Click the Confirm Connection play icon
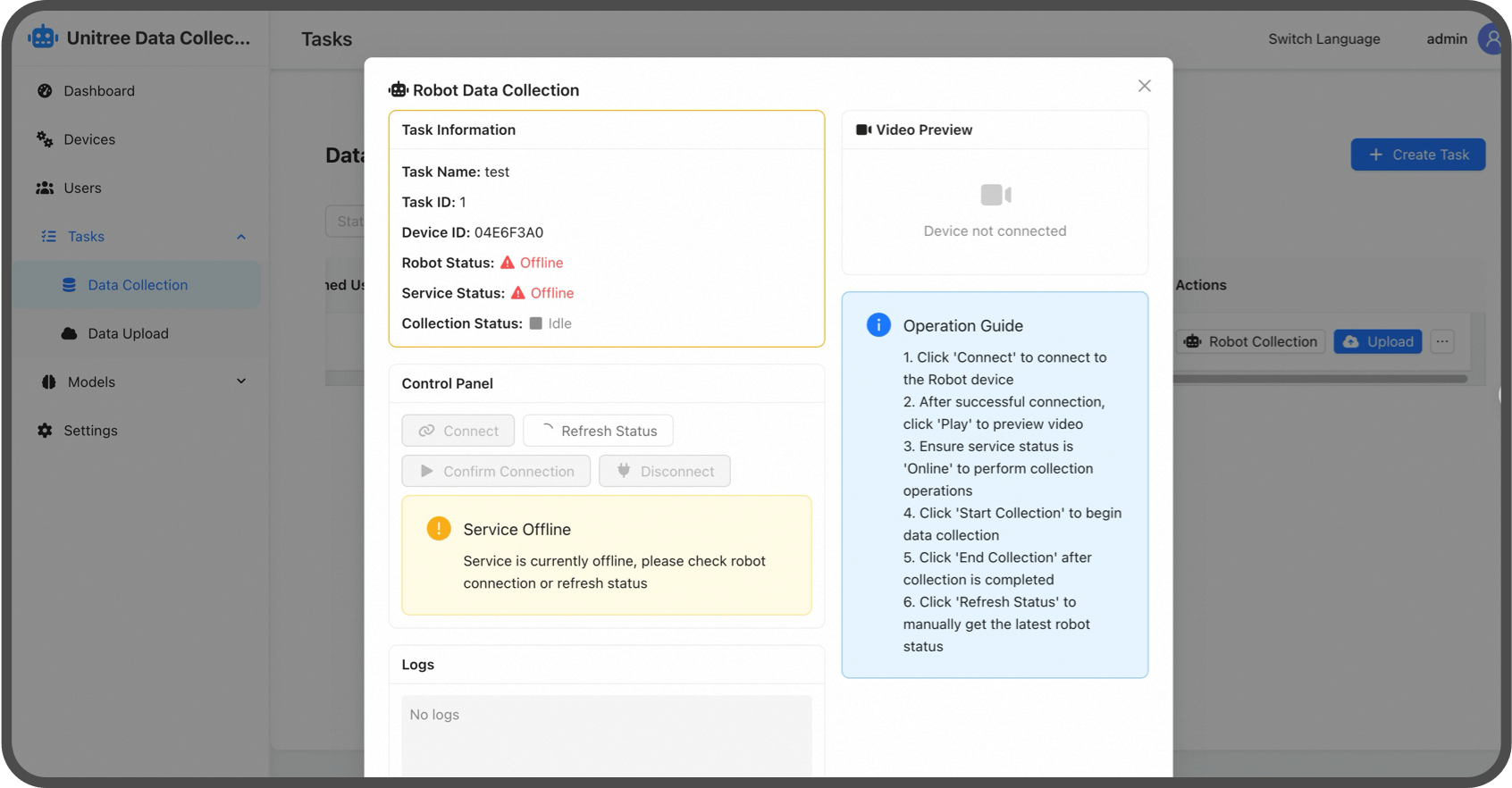Viewport: 1512px width, 788px height. [426, 471]
